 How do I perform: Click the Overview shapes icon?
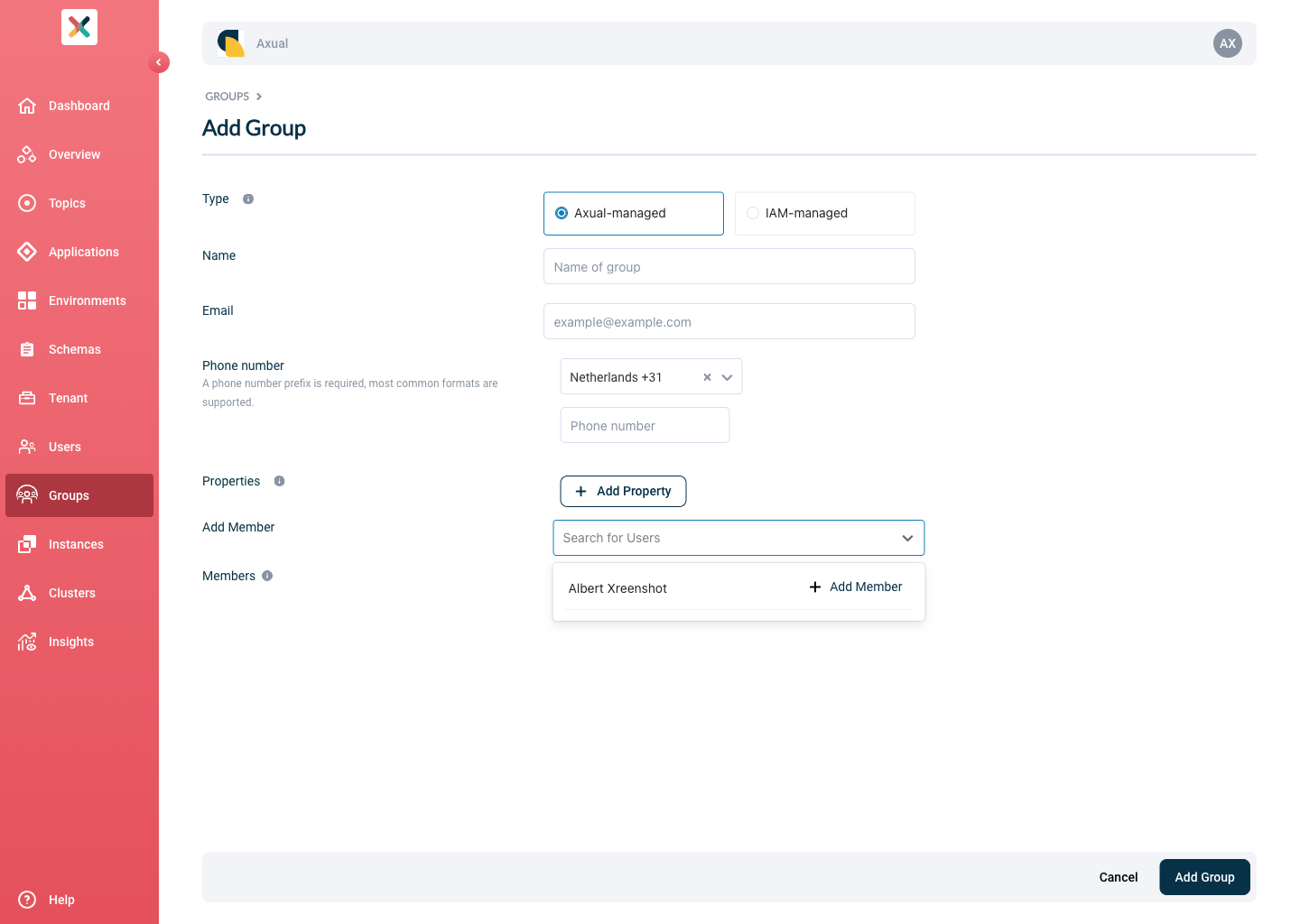pos(27,154)
